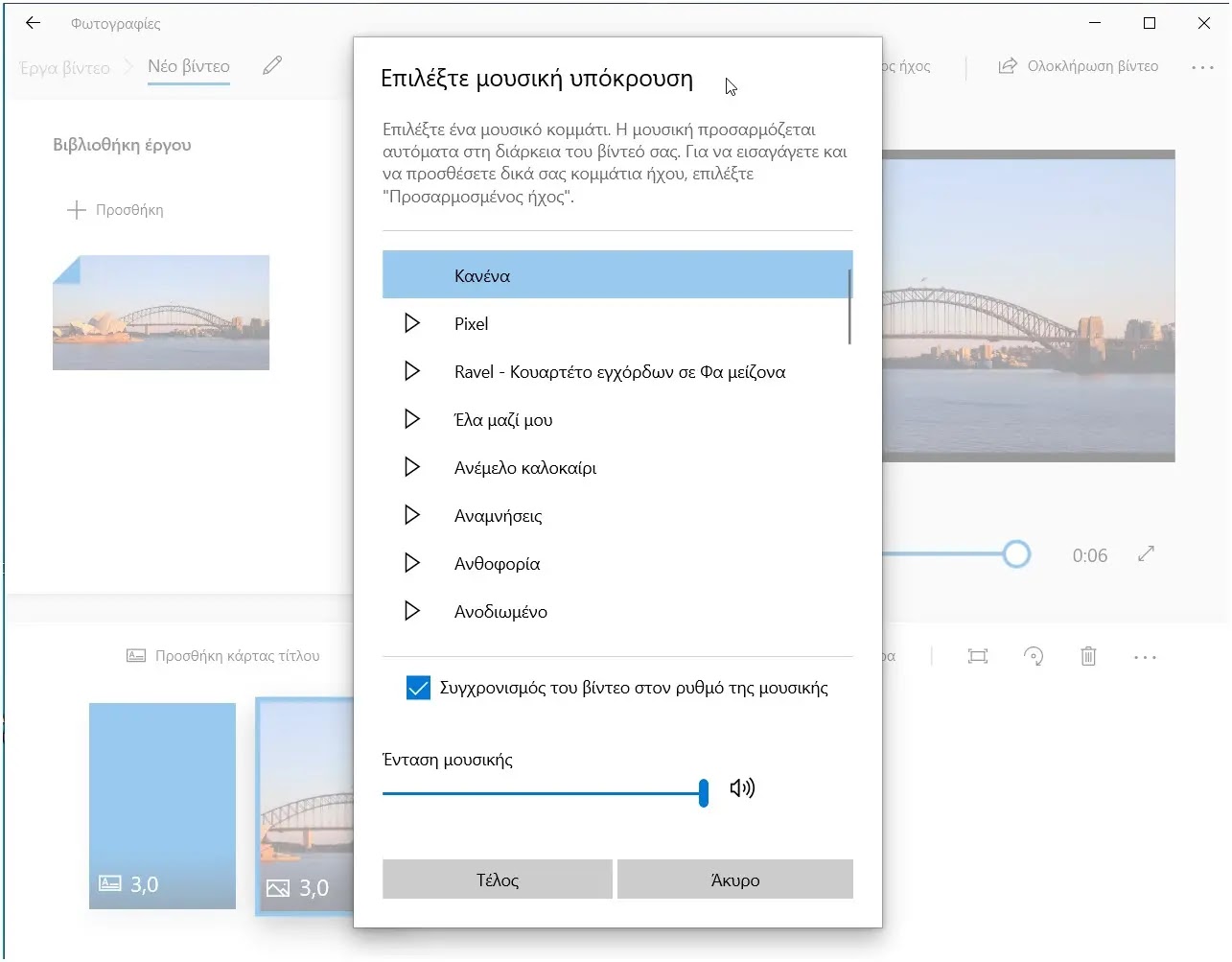The image size is (1232, 962).
Task: Open storyboard more options ellipsis
Action: pyautogui.click(x=1145, y=657)
